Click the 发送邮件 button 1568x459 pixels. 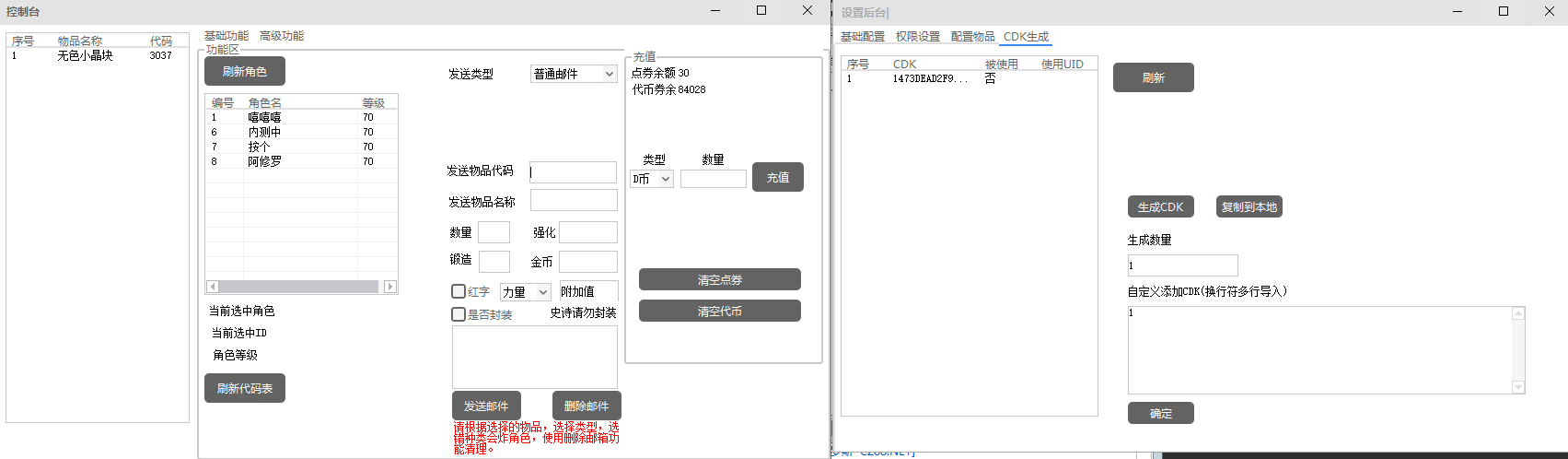tap(486, 406)
